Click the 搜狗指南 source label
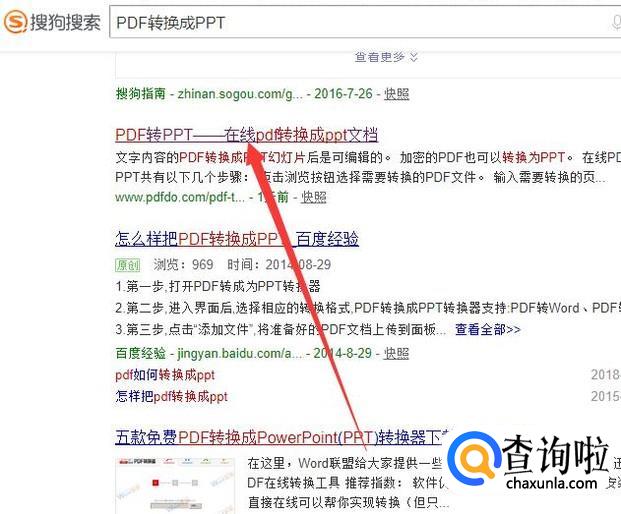621x514 pixels. point(141,94)
